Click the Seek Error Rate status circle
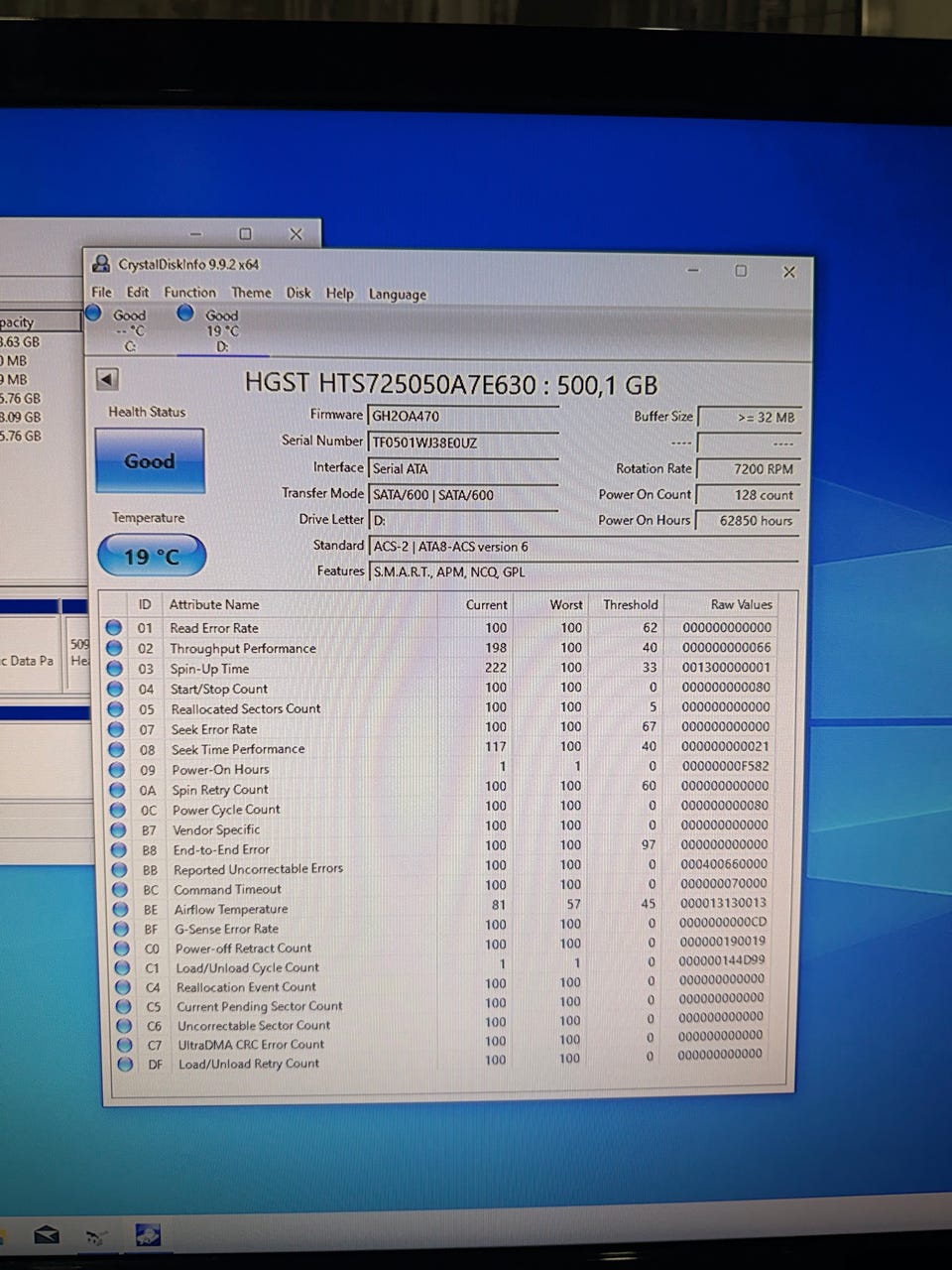The width and height of the screenshot is (952, 1270). click(116, 729)
